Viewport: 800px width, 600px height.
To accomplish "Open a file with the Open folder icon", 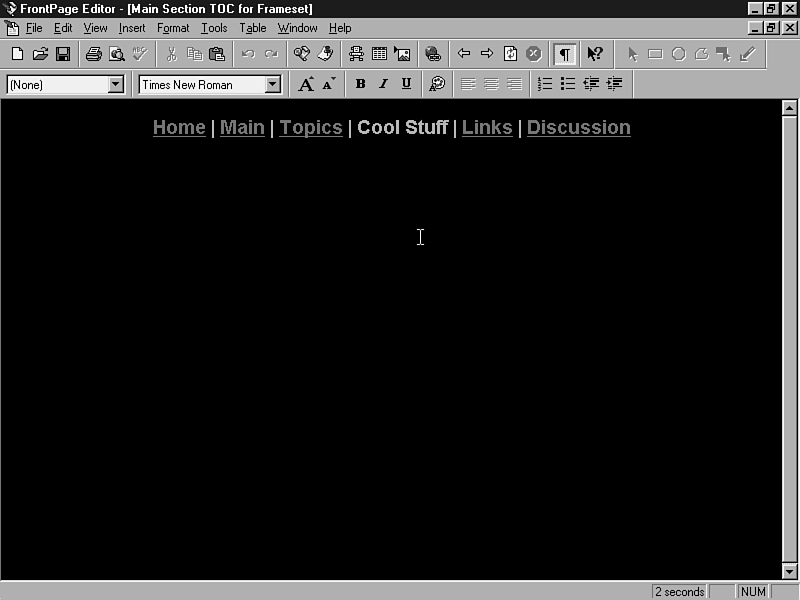I will pos(40,54).
